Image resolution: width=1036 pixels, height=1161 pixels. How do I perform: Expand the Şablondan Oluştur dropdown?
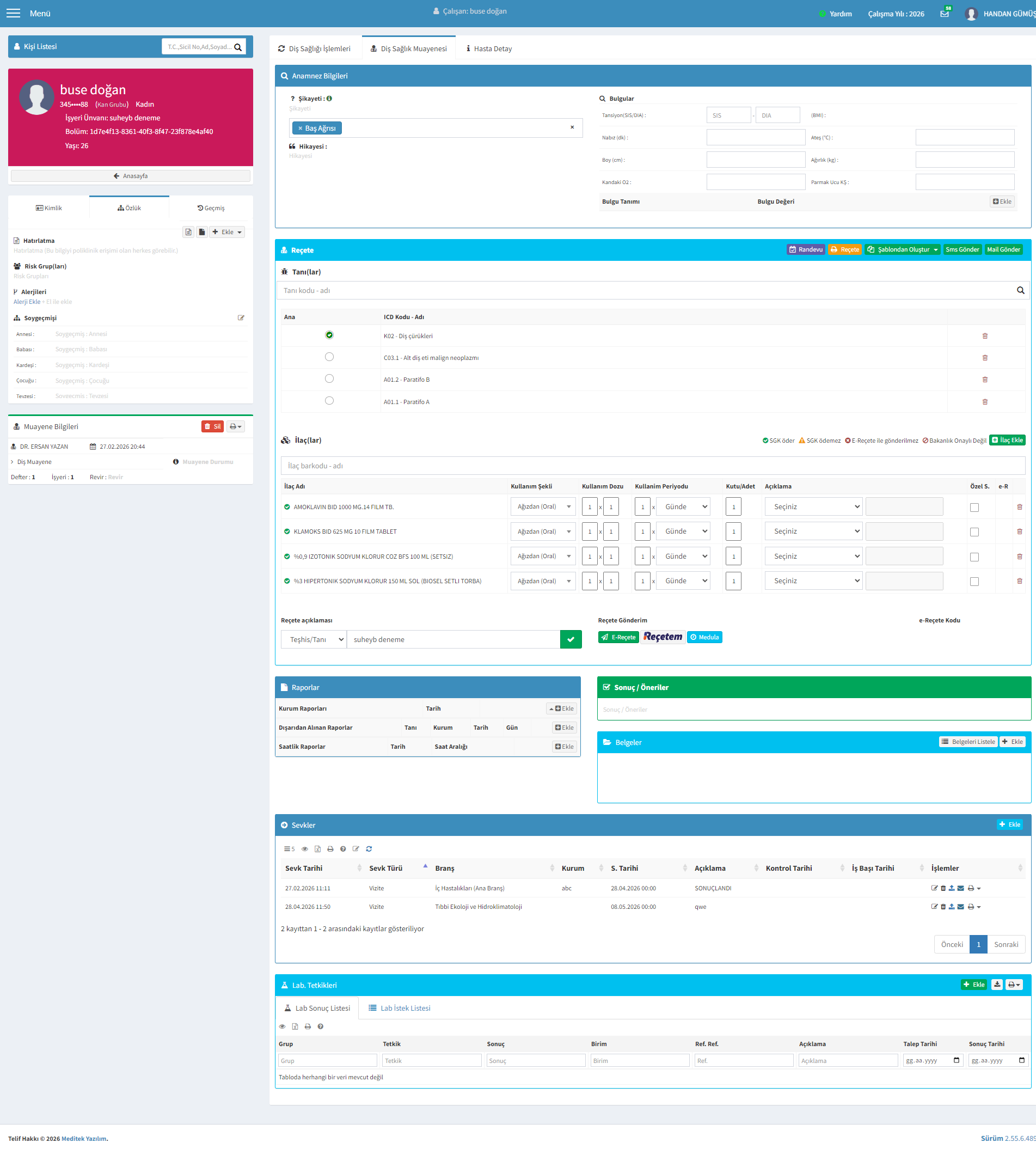tap(902, 249)
